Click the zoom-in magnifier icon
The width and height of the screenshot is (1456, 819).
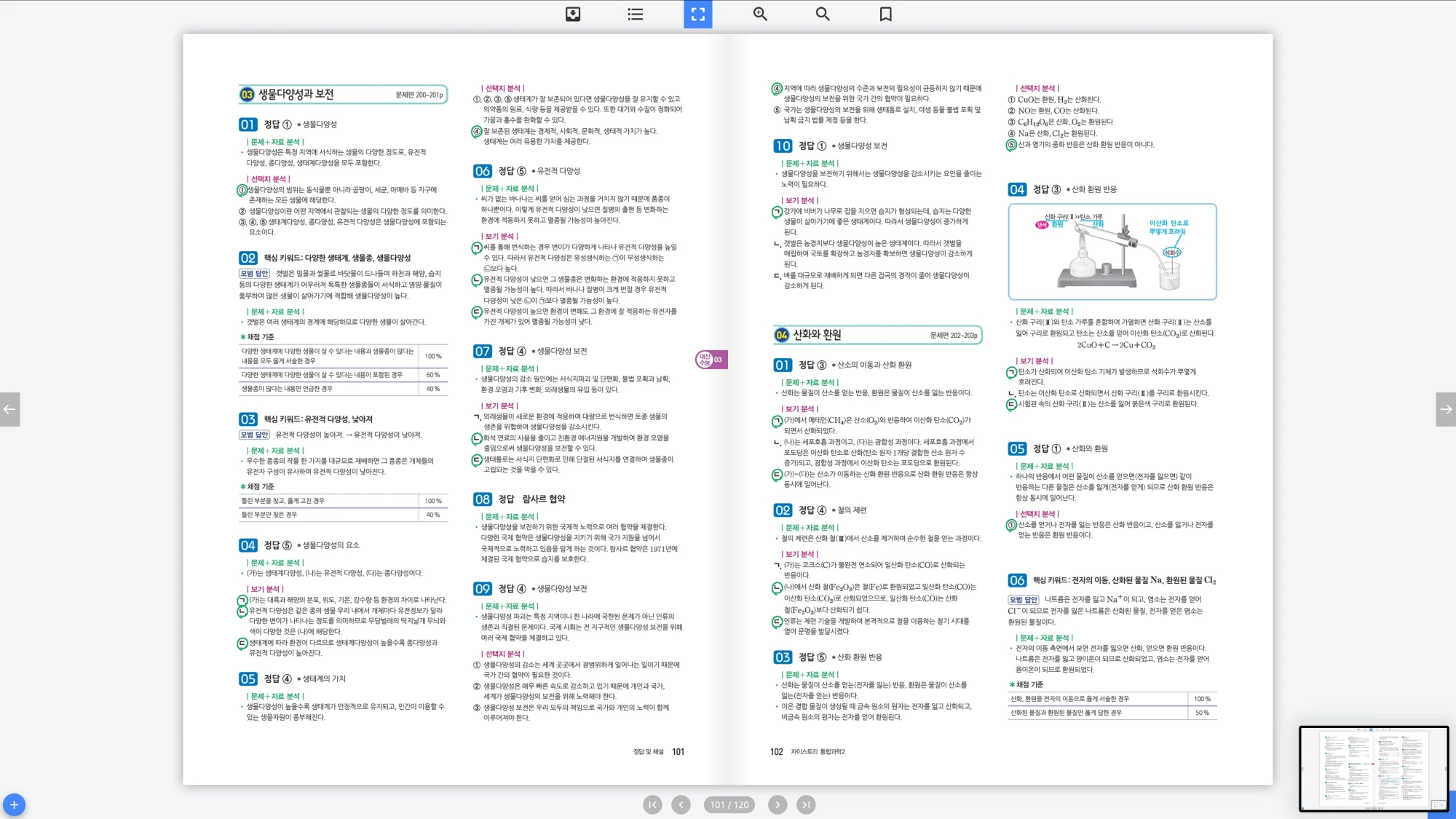click(760, 14)
